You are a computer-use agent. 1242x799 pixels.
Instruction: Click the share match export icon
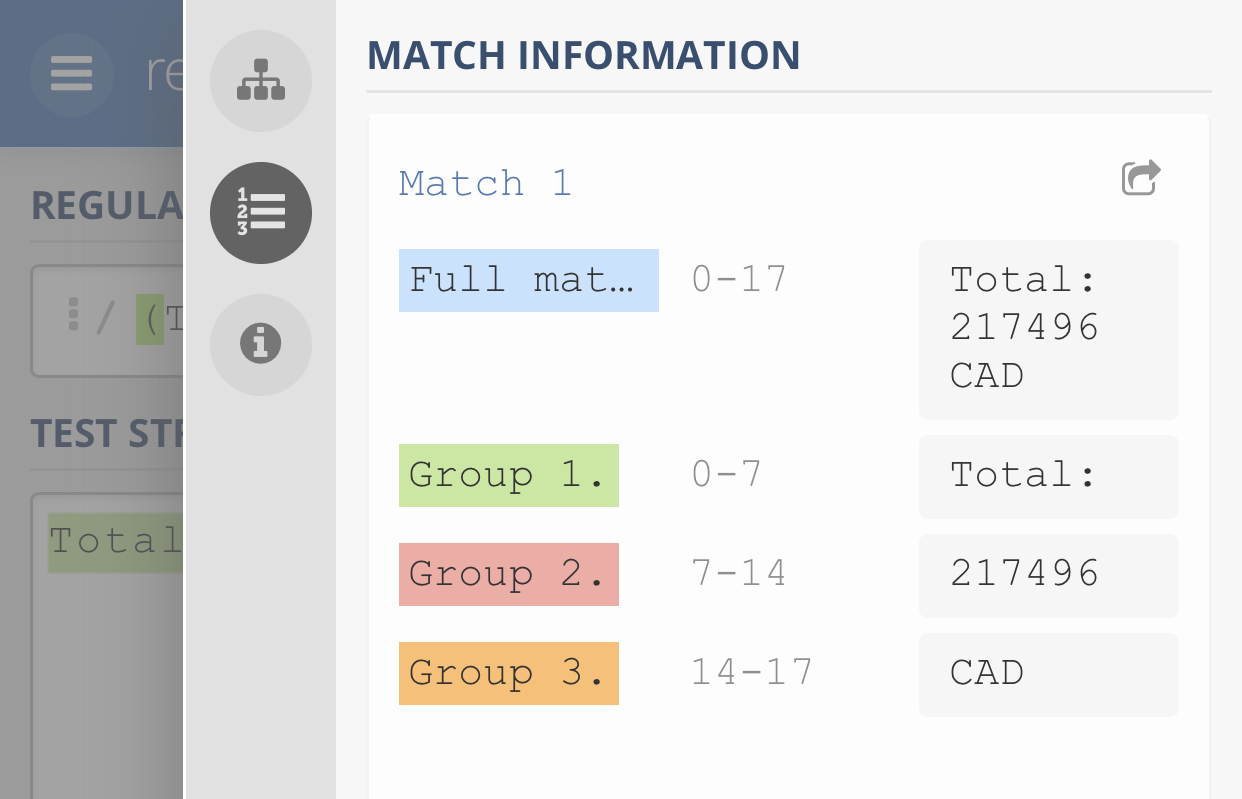1140,178
